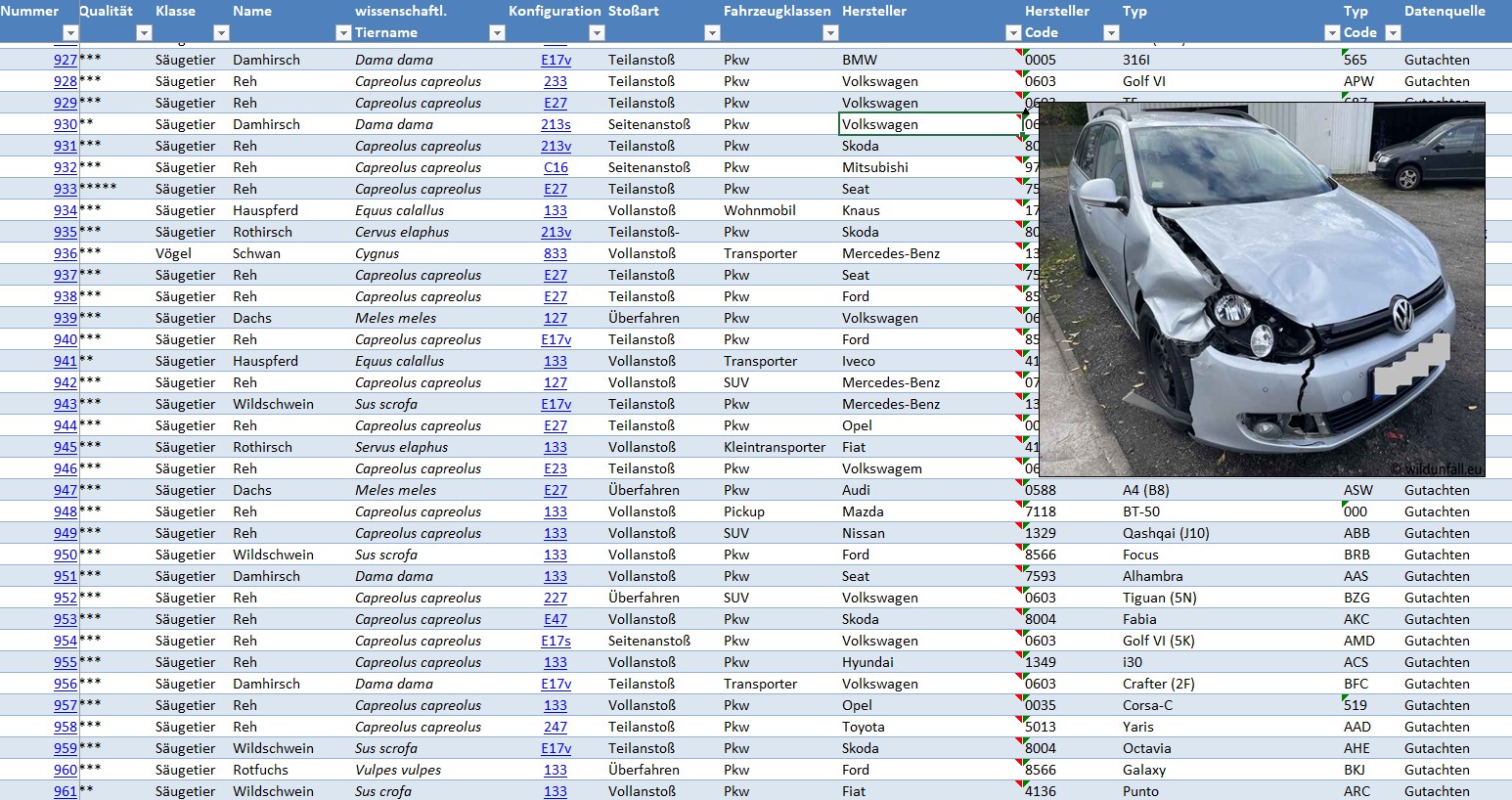Click the E47 configuration hyperlink
Image resolution: width=1512 pixels, height=800 pixels.
[556, 619]
